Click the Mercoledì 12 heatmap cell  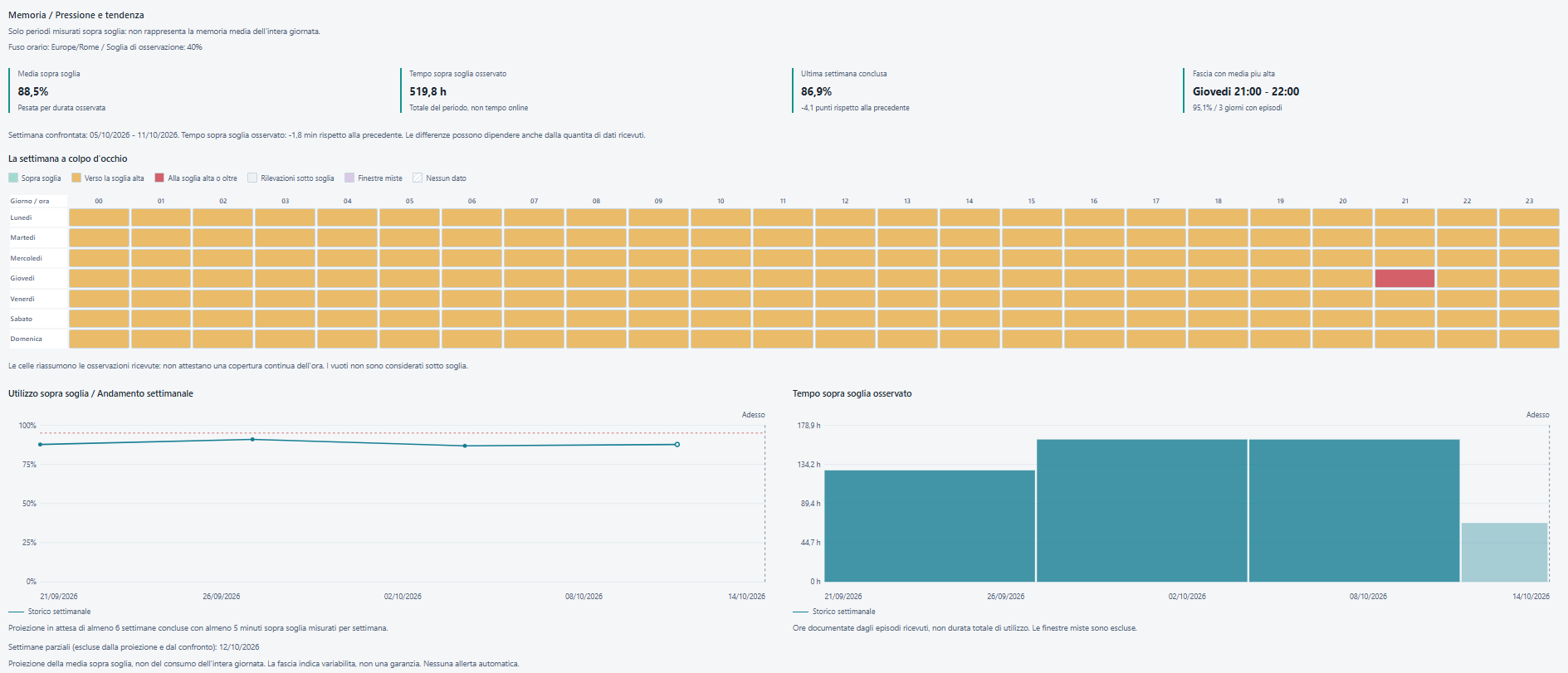point(845,258)
